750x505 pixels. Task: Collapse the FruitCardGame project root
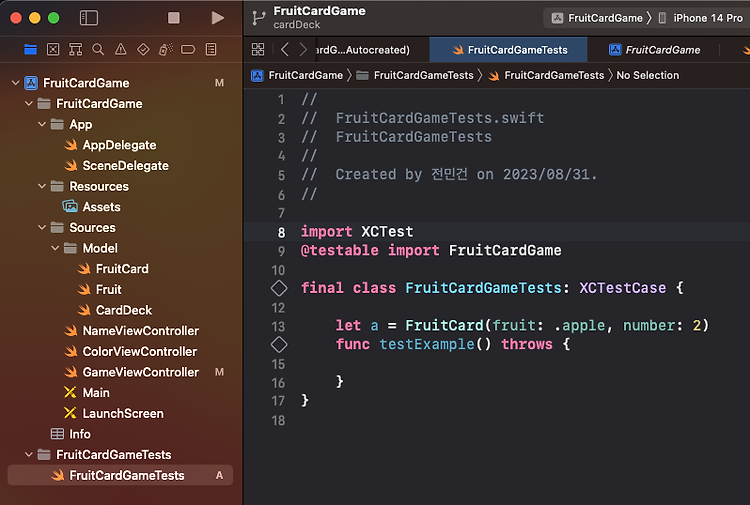[x=15, y=83]
